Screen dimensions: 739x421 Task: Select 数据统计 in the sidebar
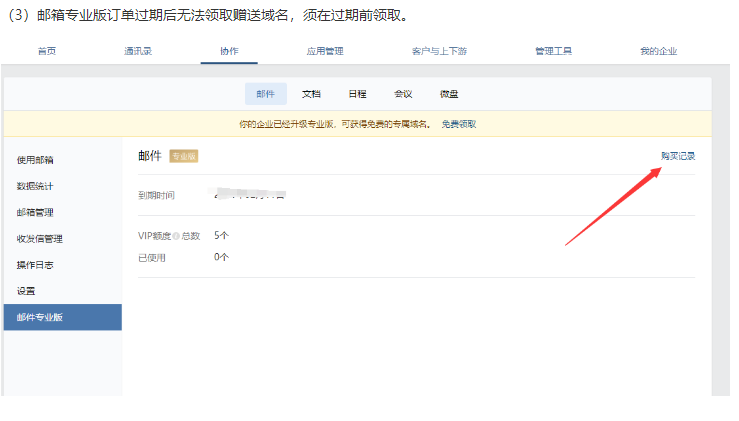coord(35,186)
